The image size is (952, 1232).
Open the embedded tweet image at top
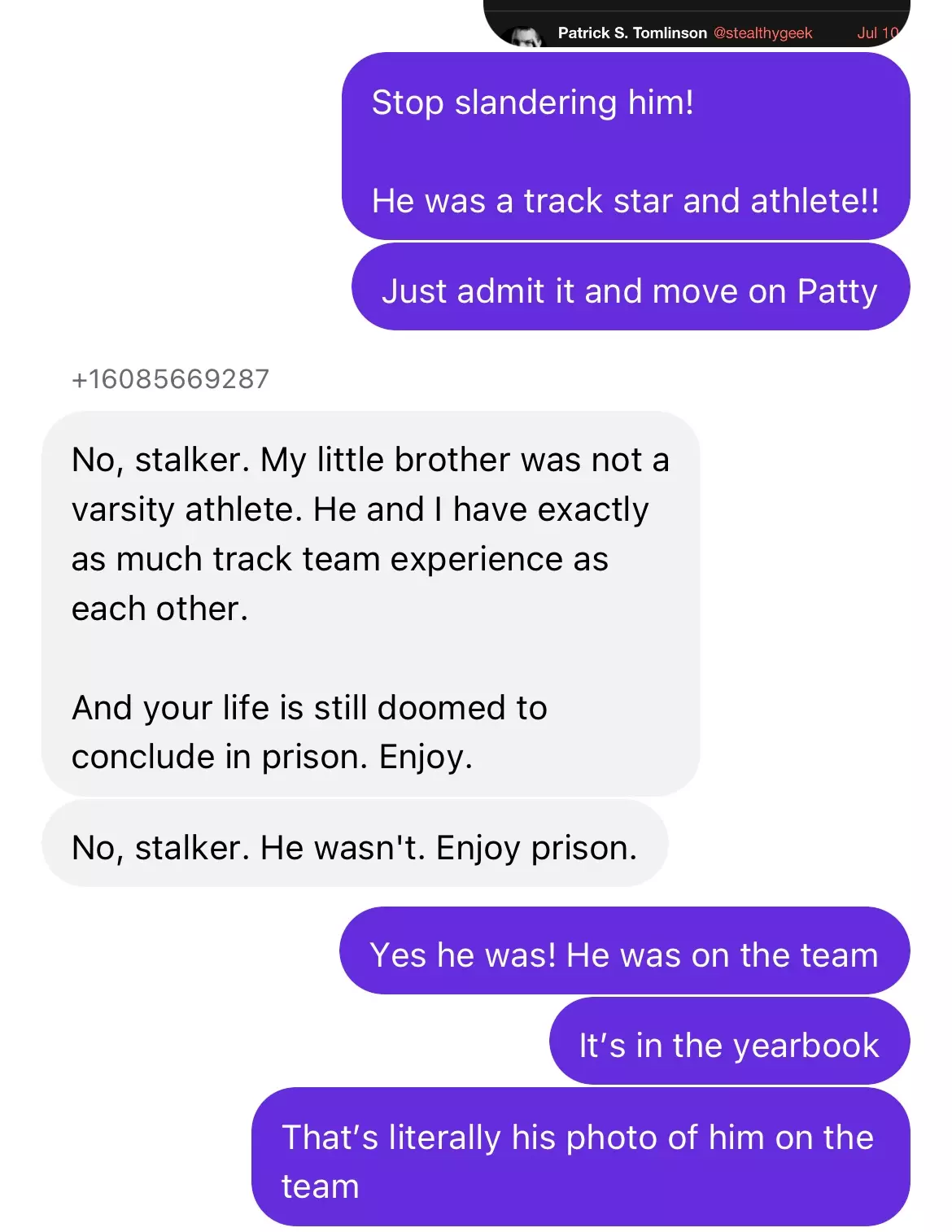[697, 24]
